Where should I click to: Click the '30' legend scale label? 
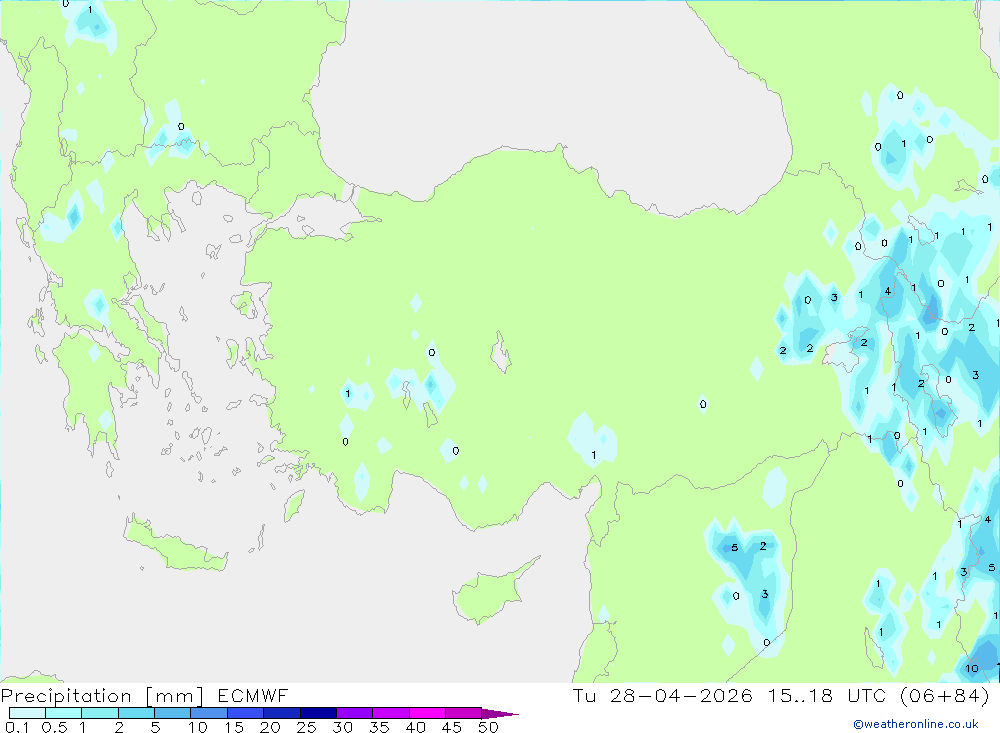342,727
